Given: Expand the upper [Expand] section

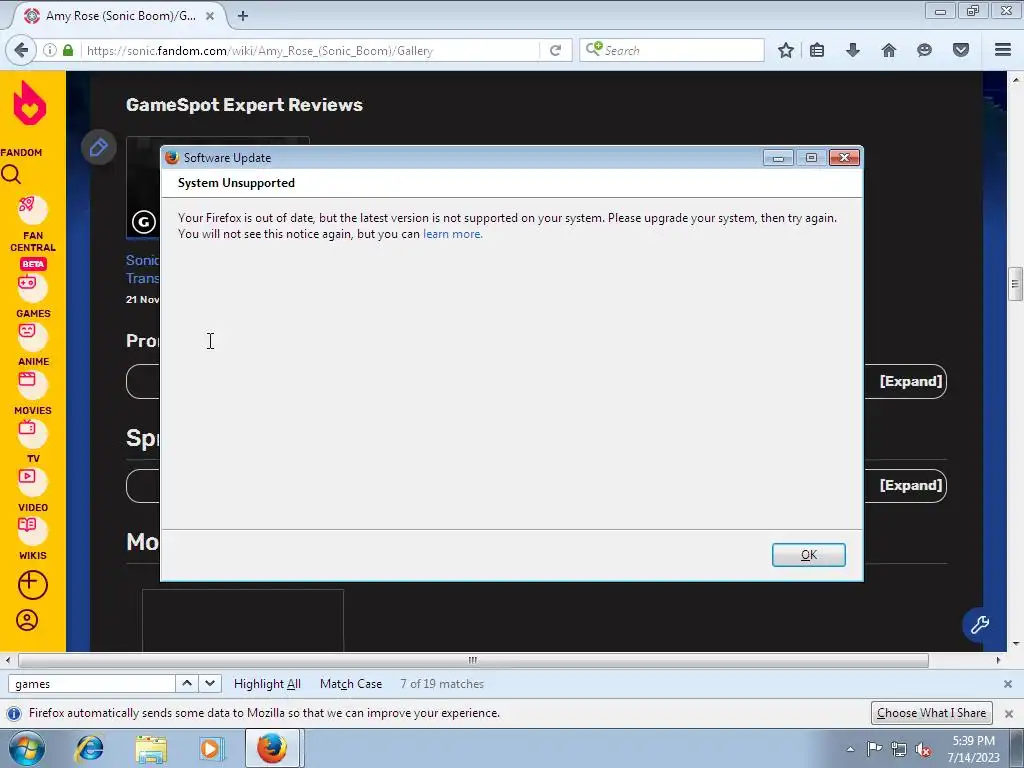Looking at the screenshot, I should (x=910, y=381).
